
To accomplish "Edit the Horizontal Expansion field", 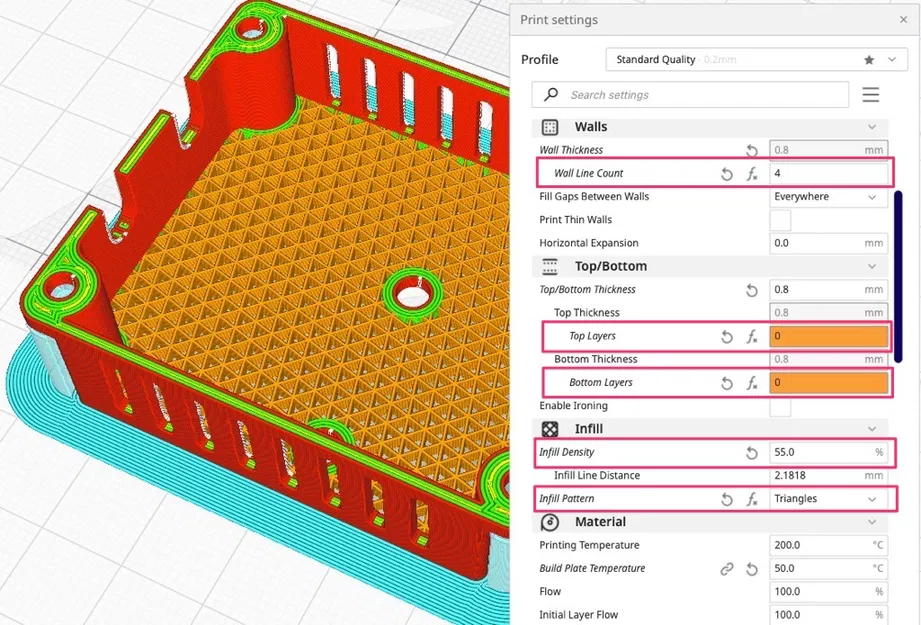I will (829, 243).
